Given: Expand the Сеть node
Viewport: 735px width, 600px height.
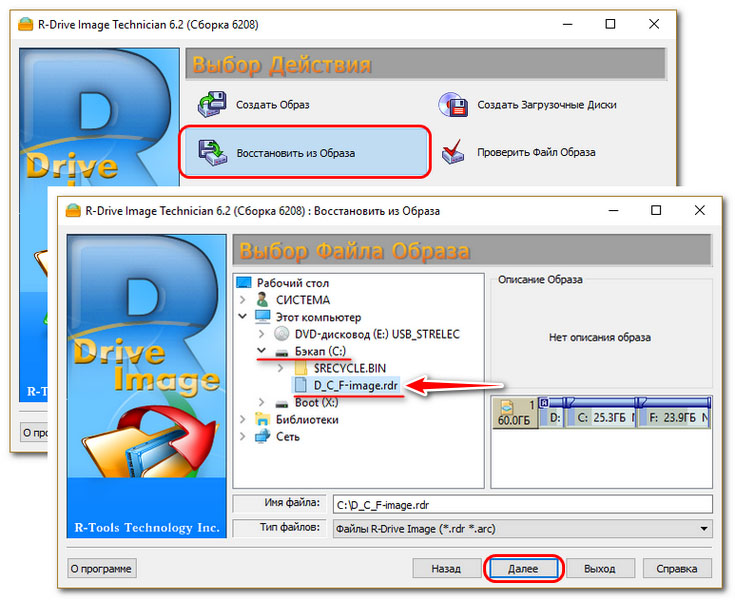Looking at the screenshot, I should point(242,436).
